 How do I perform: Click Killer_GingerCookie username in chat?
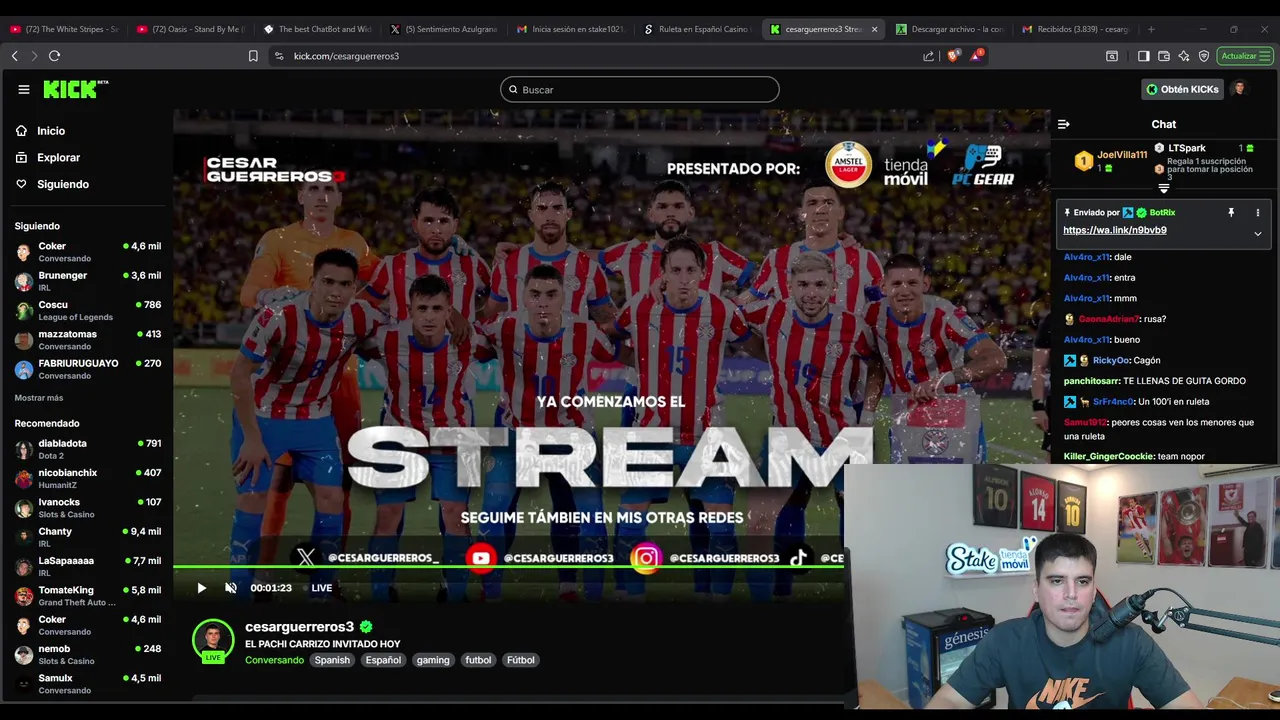[x=1108, y=456]
